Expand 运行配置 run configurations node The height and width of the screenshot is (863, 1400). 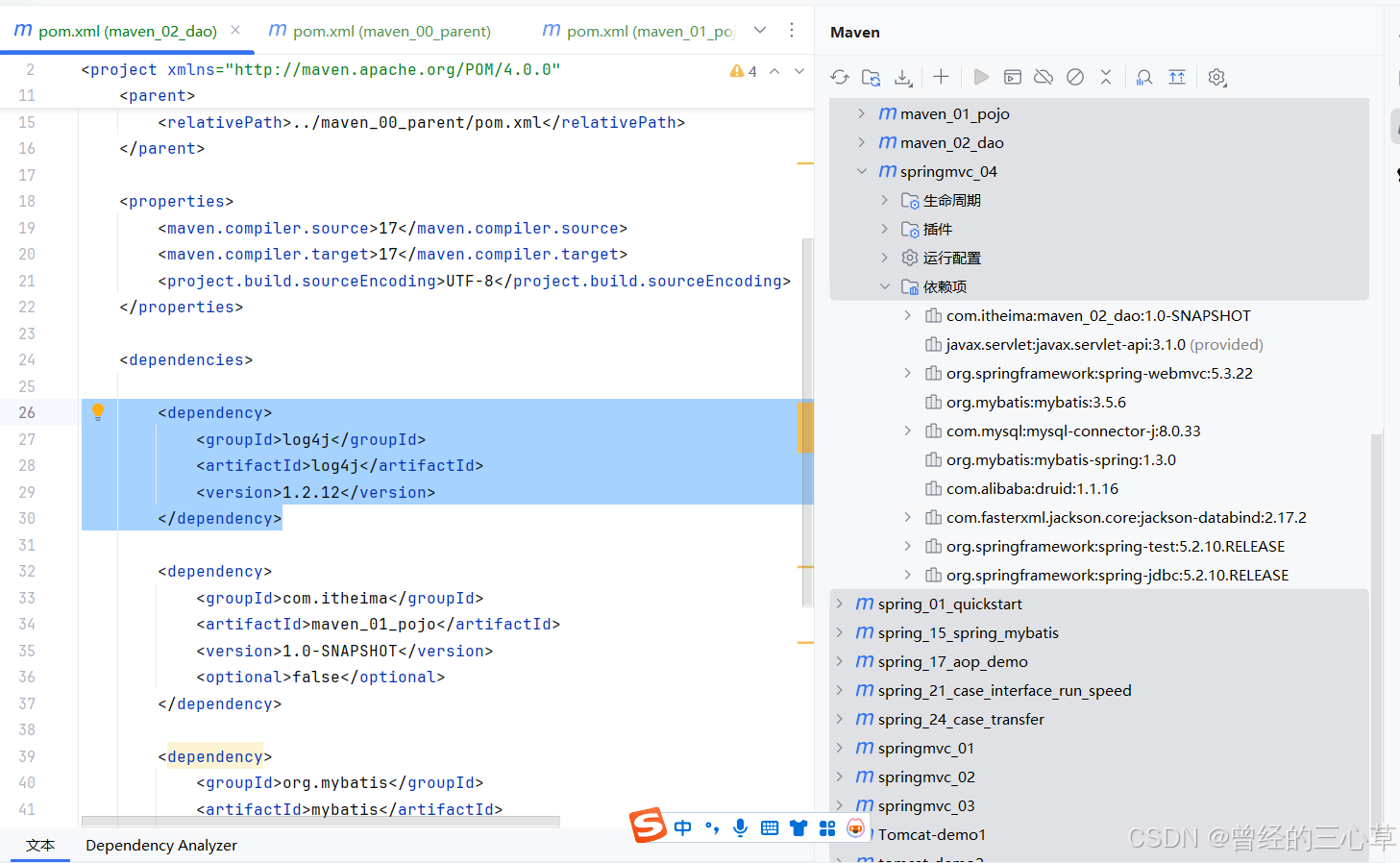pyautogui.click(x=885, y=258)
